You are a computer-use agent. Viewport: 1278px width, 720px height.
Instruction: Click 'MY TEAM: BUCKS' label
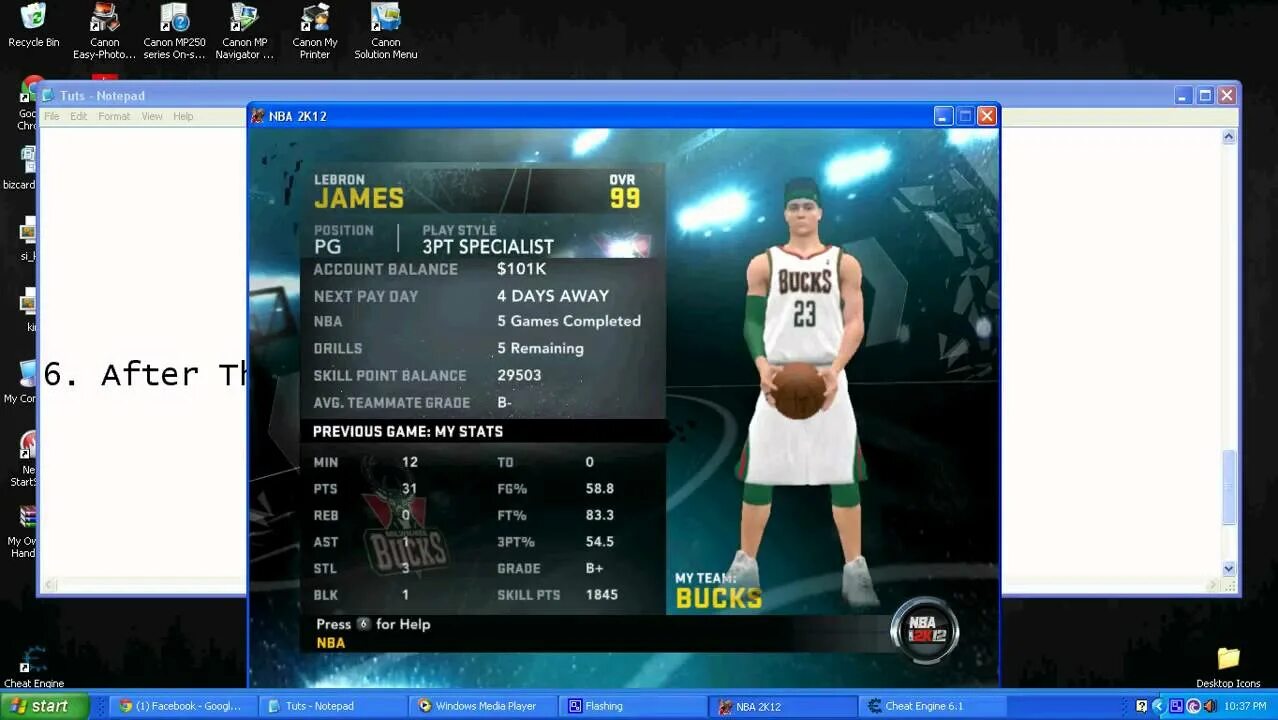click(x=718, y=591)
